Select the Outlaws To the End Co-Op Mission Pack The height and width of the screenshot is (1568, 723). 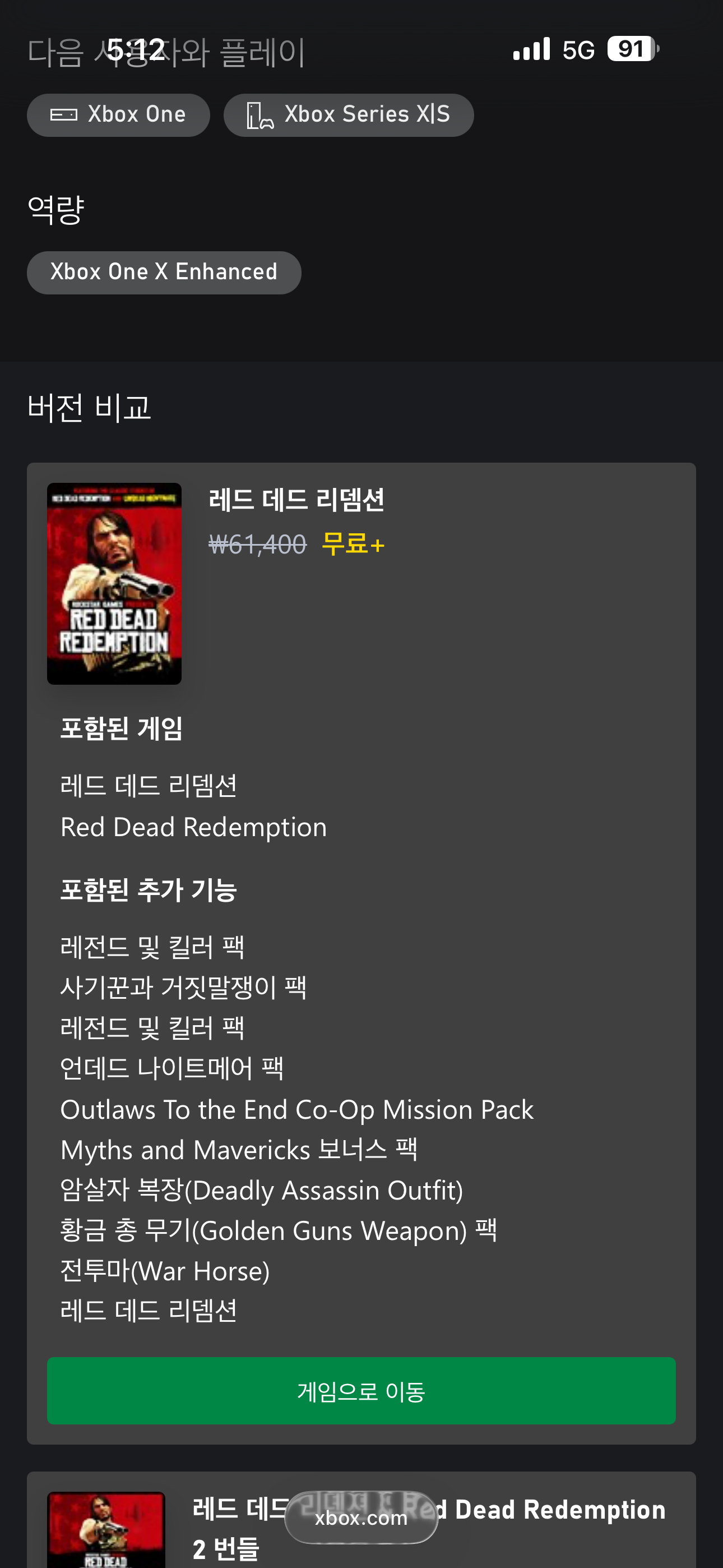297,1110
